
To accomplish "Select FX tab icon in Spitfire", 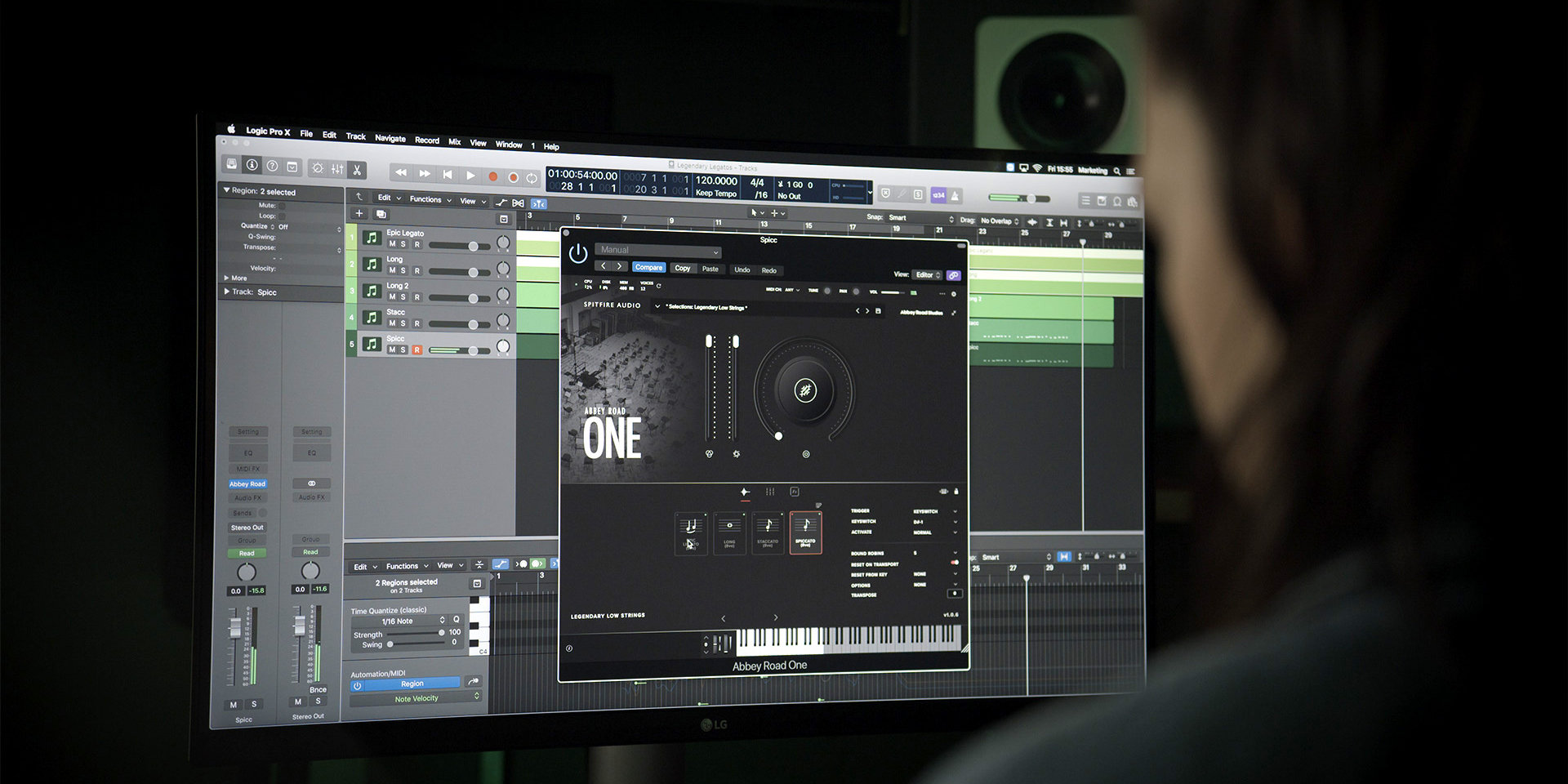I will click(x=794, y=492).
